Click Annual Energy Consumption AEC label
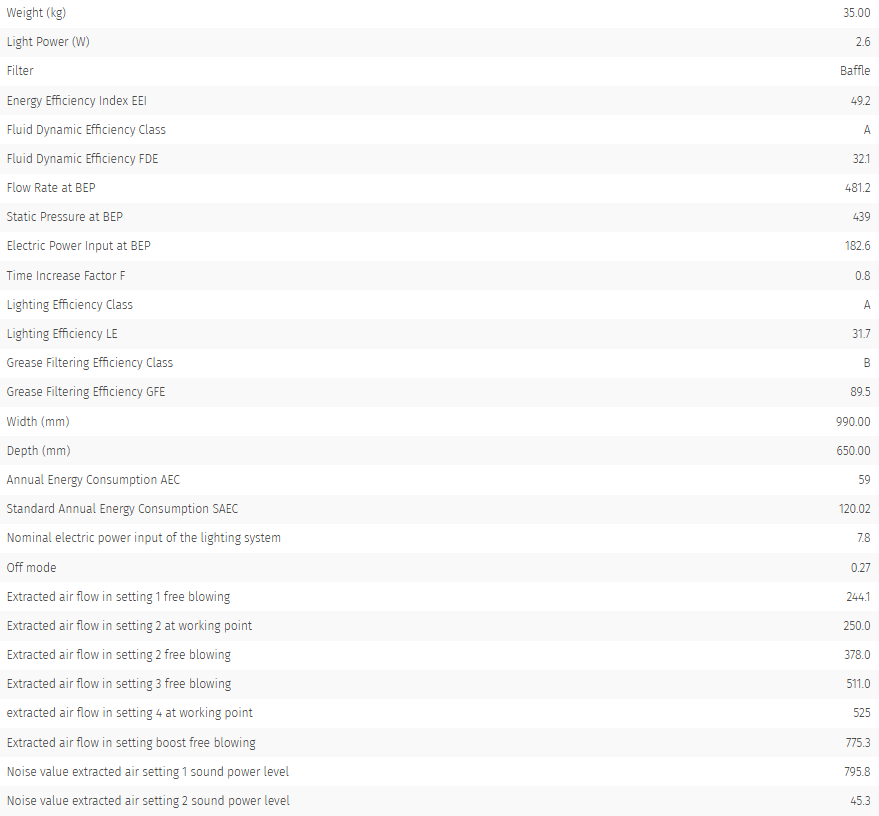This screenshot has height=816, width=879. pos(93,480)
